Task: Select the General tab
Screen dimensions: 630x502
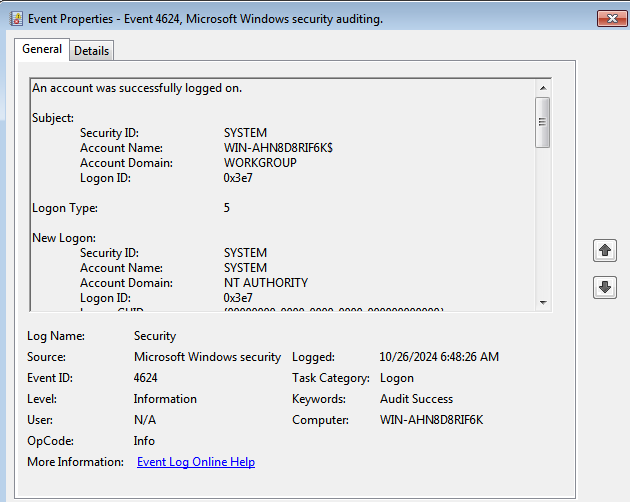Action: tap(42, 49)
